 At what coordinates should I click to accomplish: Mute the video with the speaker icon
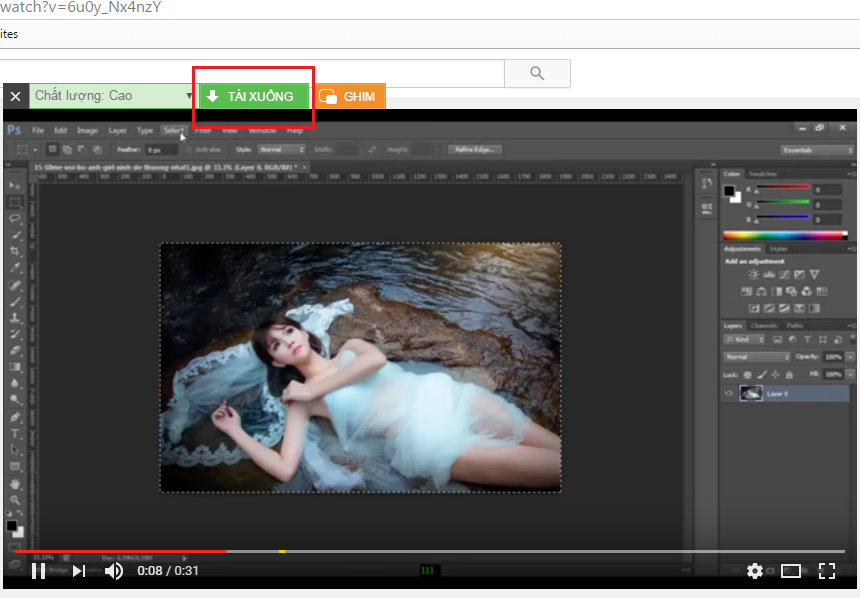click(x=114, y=571)
